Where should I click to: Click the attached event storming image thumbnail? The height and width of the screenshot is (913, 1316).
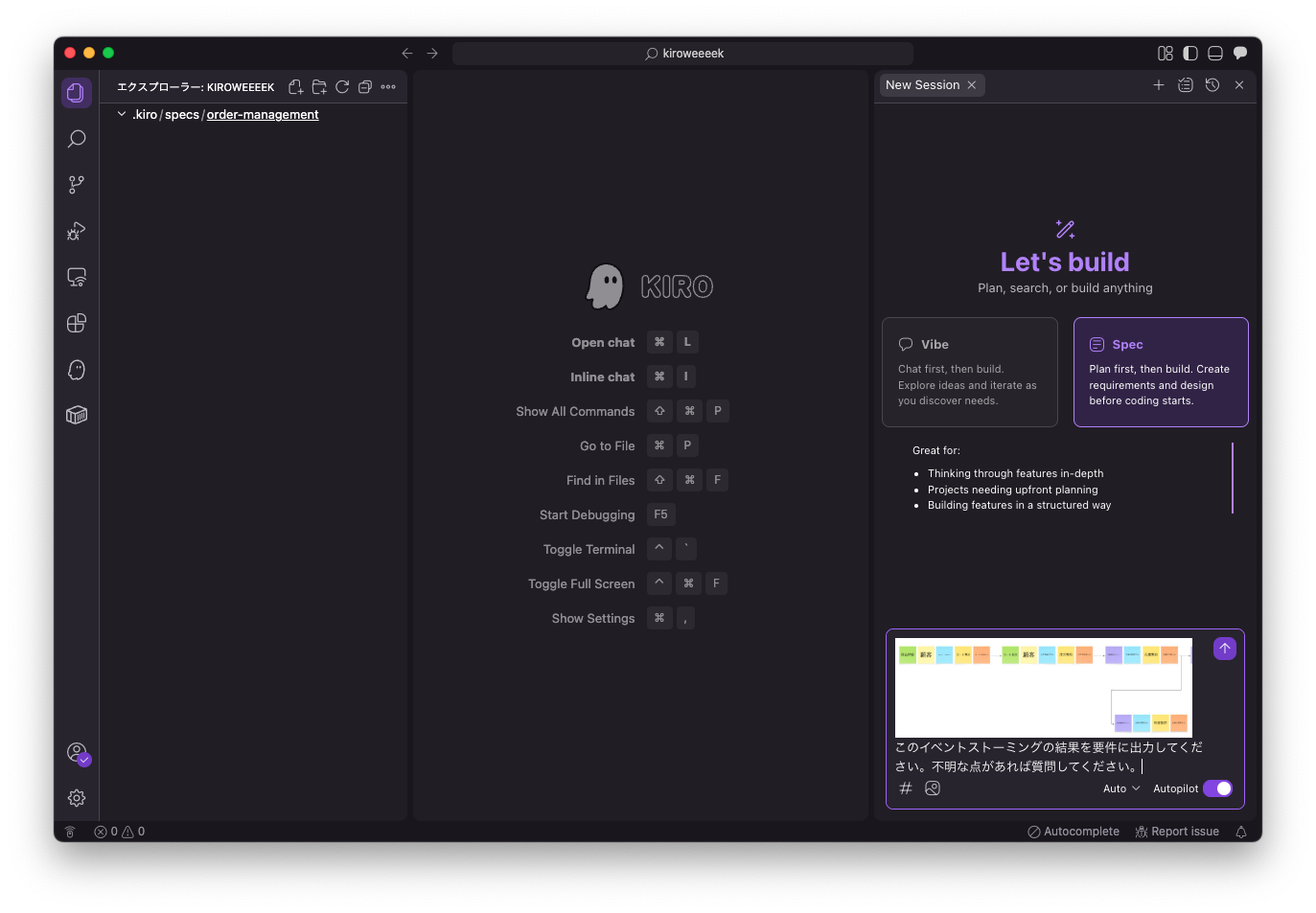click(1043, 687)
